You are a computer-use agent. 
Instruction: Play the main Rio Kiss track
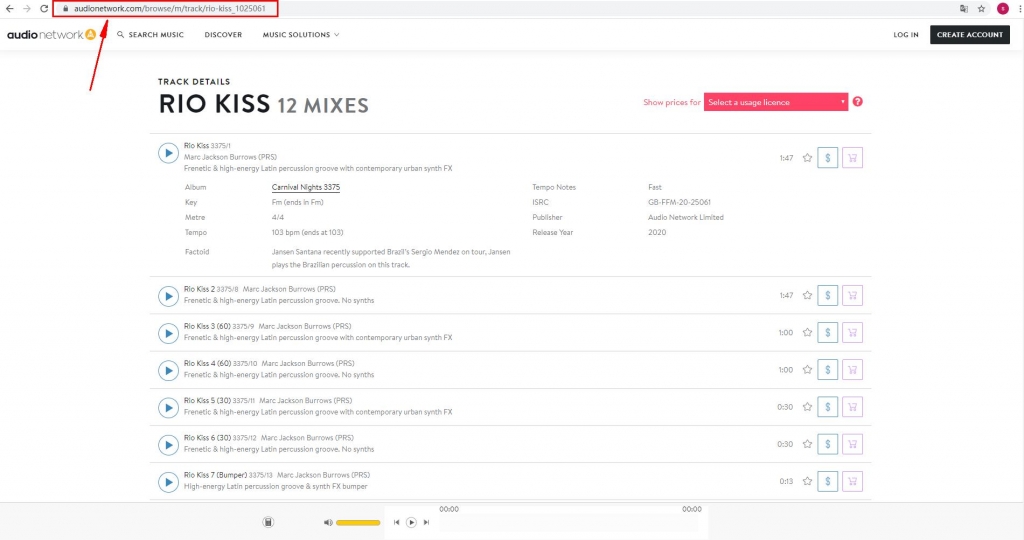(168, 153)
